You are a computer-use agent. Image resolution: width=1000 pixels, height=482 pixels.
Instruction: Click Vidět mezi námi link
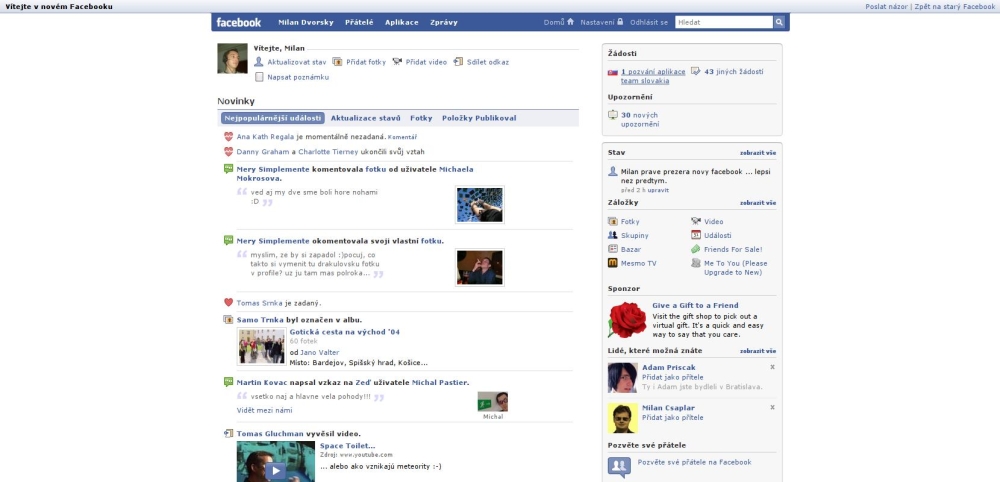(x=265, y=410)
